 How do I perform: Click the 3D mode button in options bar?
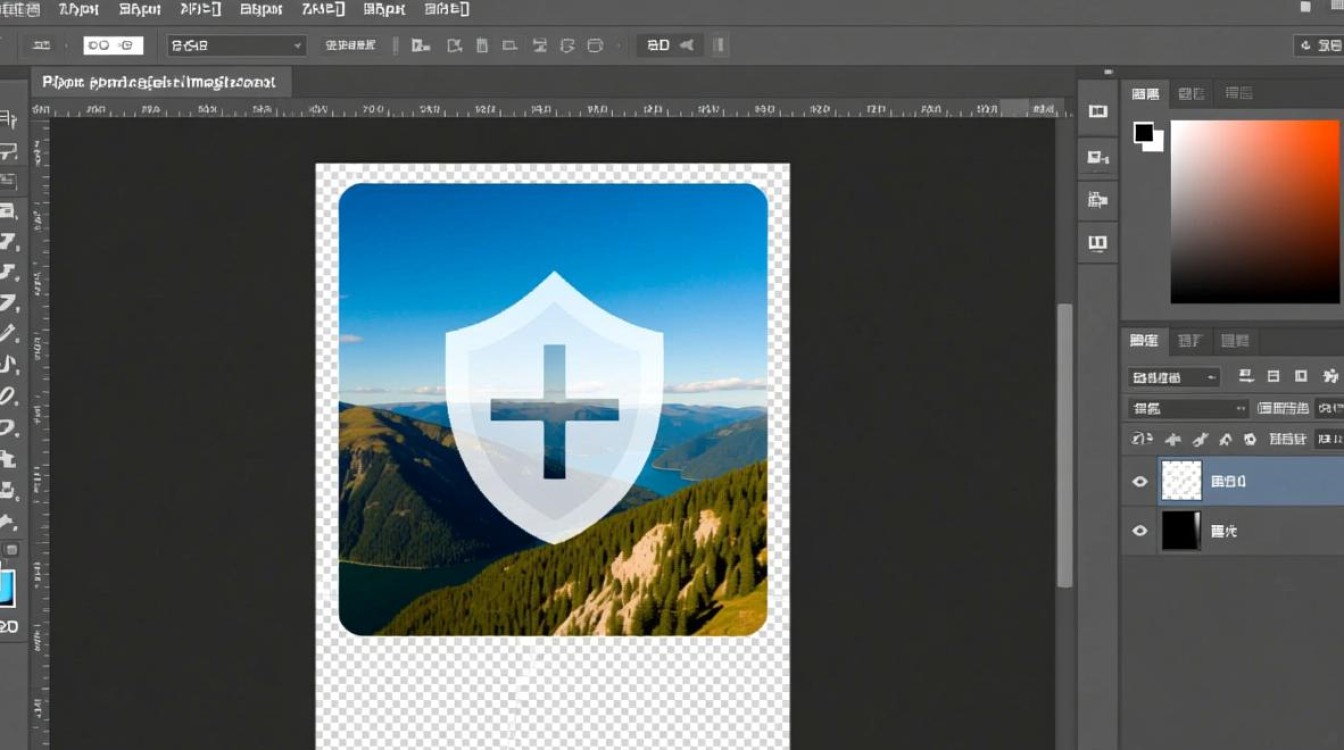[x=657, y=45]
